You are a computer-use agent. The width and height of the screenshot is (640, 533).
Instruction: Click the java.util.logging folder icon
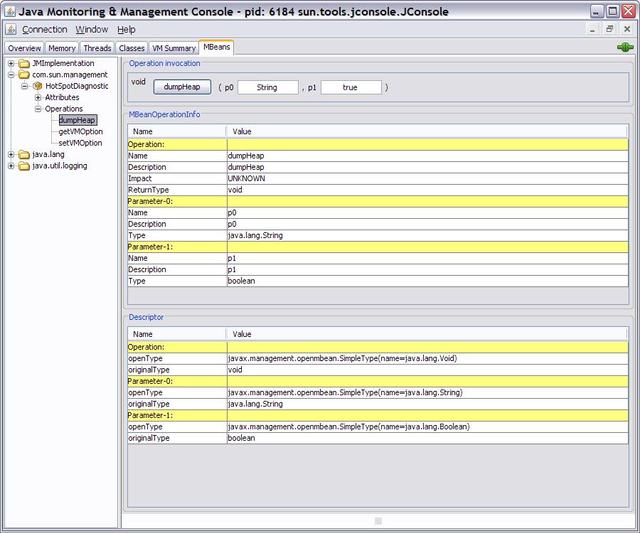[24, 166]
